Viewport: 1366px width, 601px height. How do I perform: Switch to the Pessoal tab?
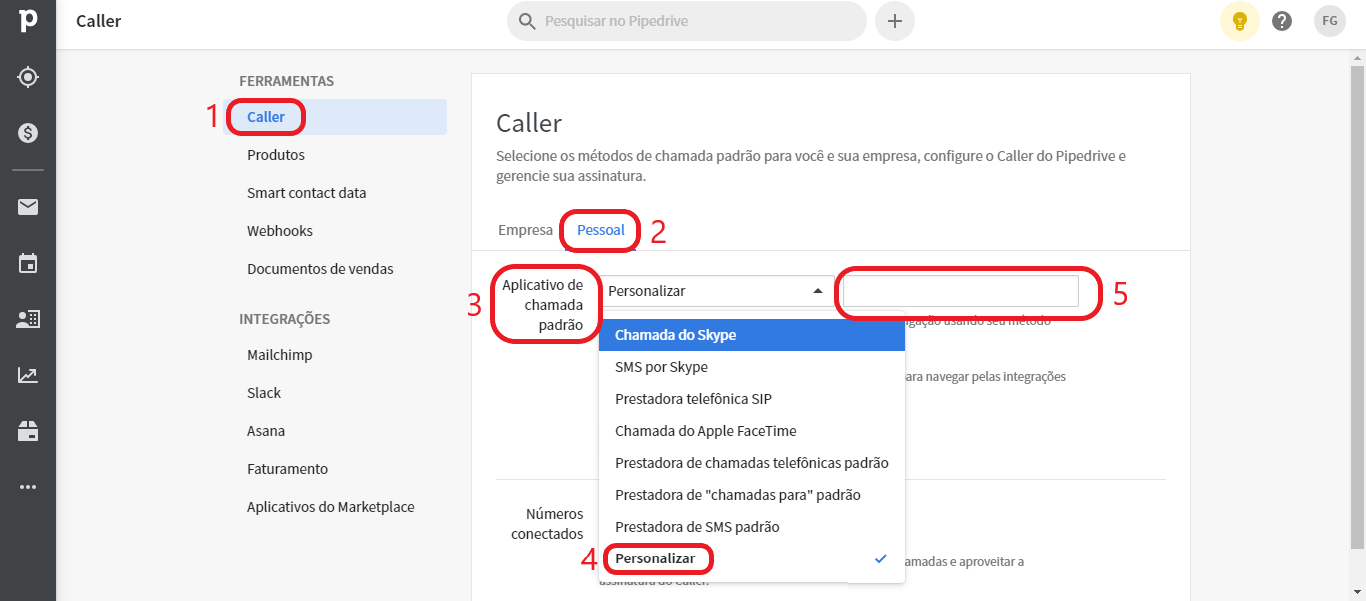coord(601,230)
